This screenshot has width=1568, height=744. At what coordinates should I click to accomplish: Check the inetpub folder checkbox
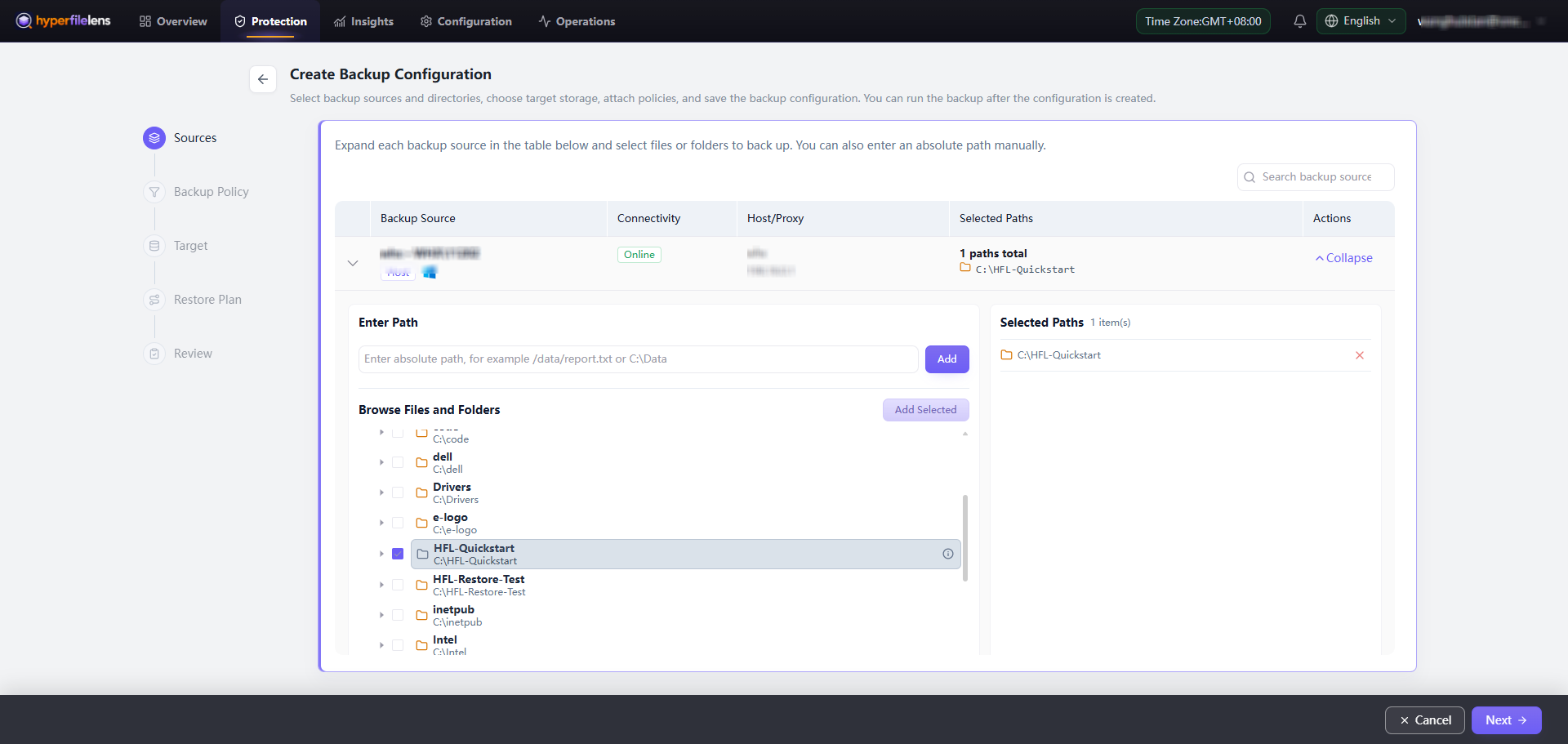tap(398, 615)
